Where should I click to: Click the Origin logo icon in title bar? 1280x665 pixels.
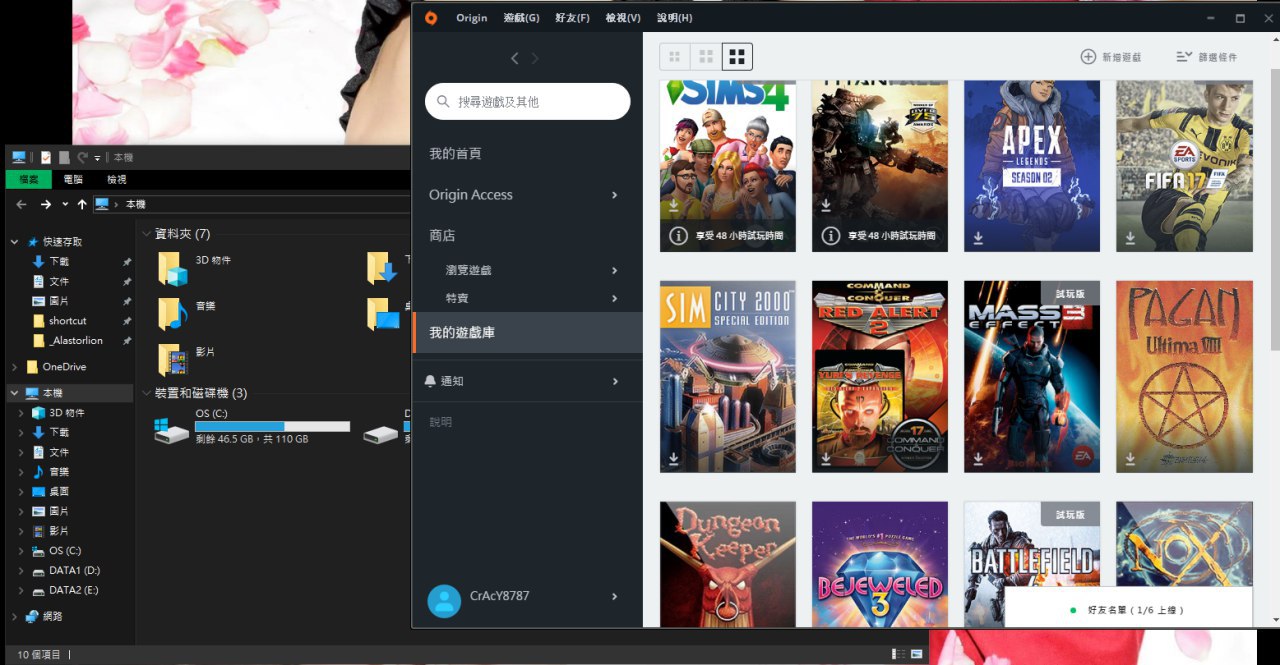click(431, 18)
